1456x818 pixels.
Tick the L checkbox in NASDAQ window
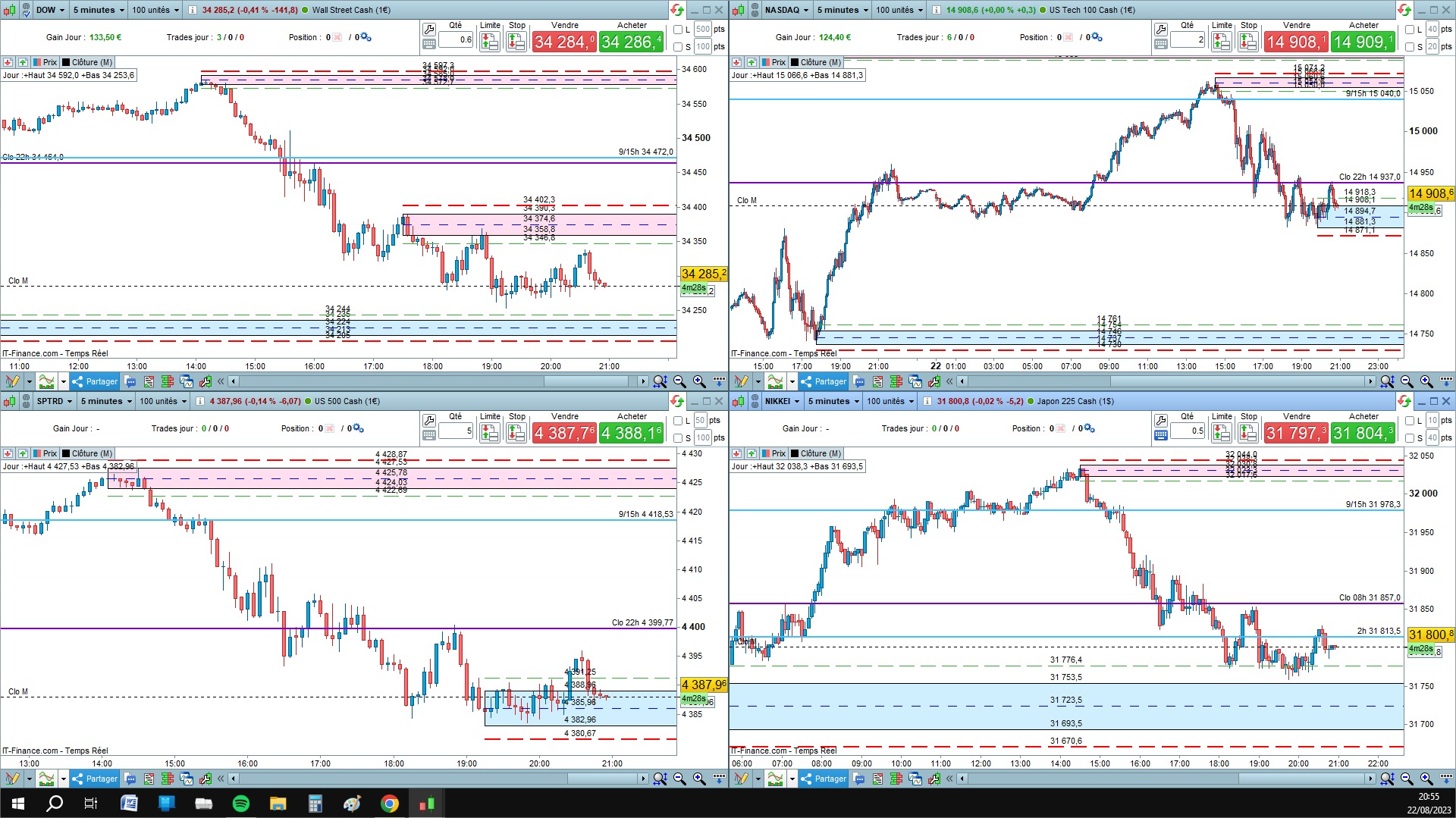pos(1410,30)
